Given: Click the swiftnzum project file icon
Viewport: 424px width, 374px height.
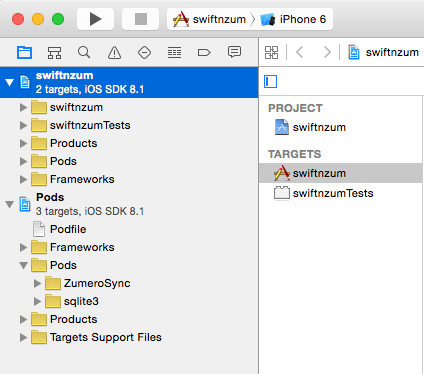Looking at the screenshot, I should 25,82.
